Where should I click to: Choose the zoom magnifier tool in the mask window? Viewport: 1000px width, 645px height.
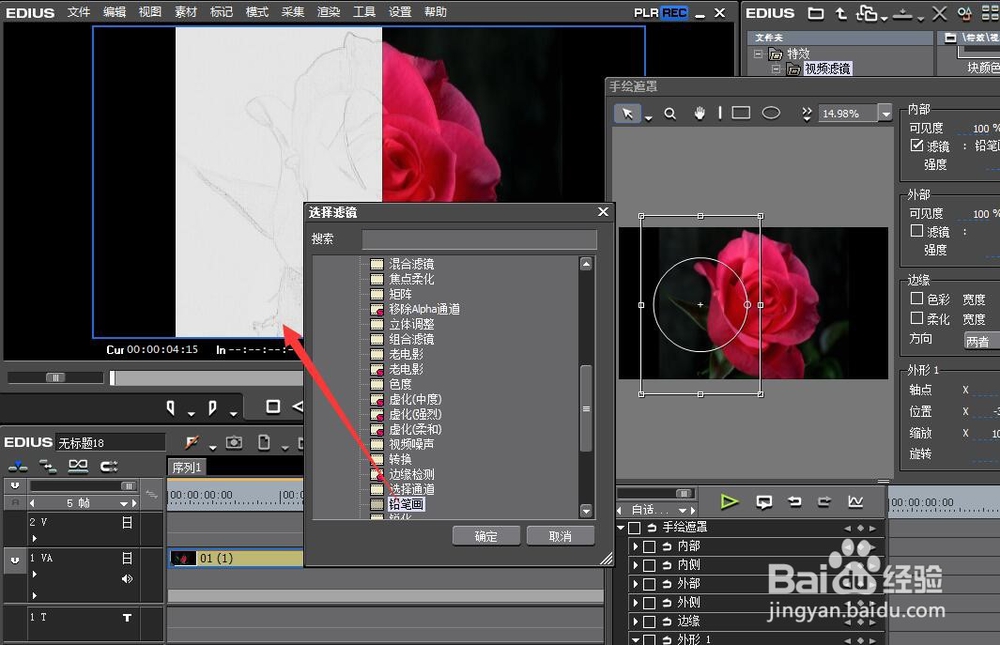670,114
